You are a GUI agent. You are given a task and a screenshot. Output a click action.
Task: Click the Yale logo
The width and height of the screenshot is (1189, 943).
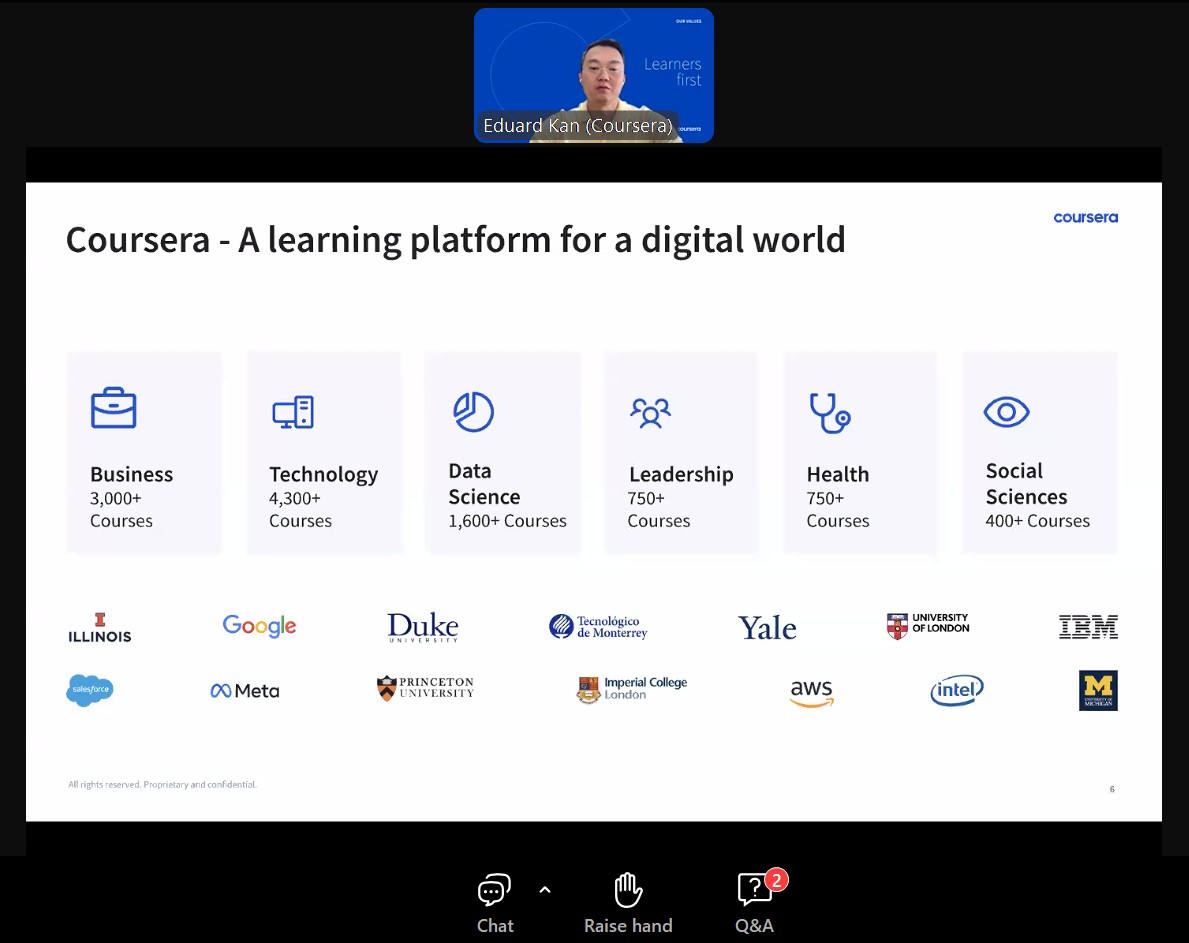(767, 628)
